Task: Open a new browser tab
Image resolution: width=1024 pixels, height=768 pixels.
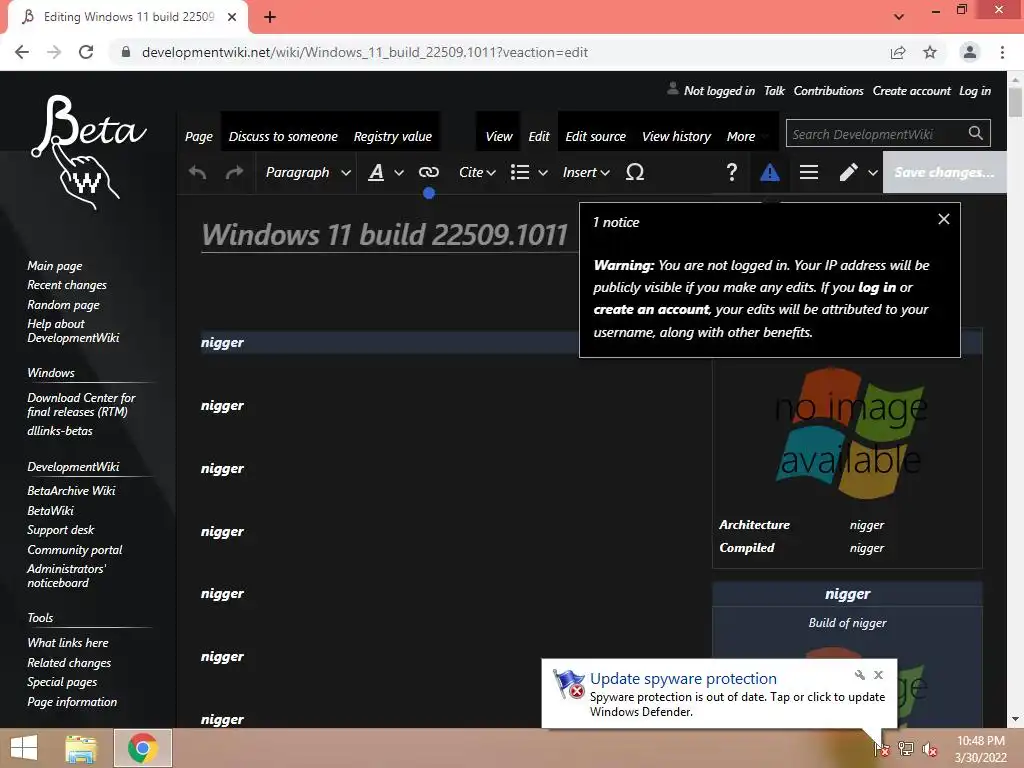Action: pyautogui.click(x=270, y=17)
